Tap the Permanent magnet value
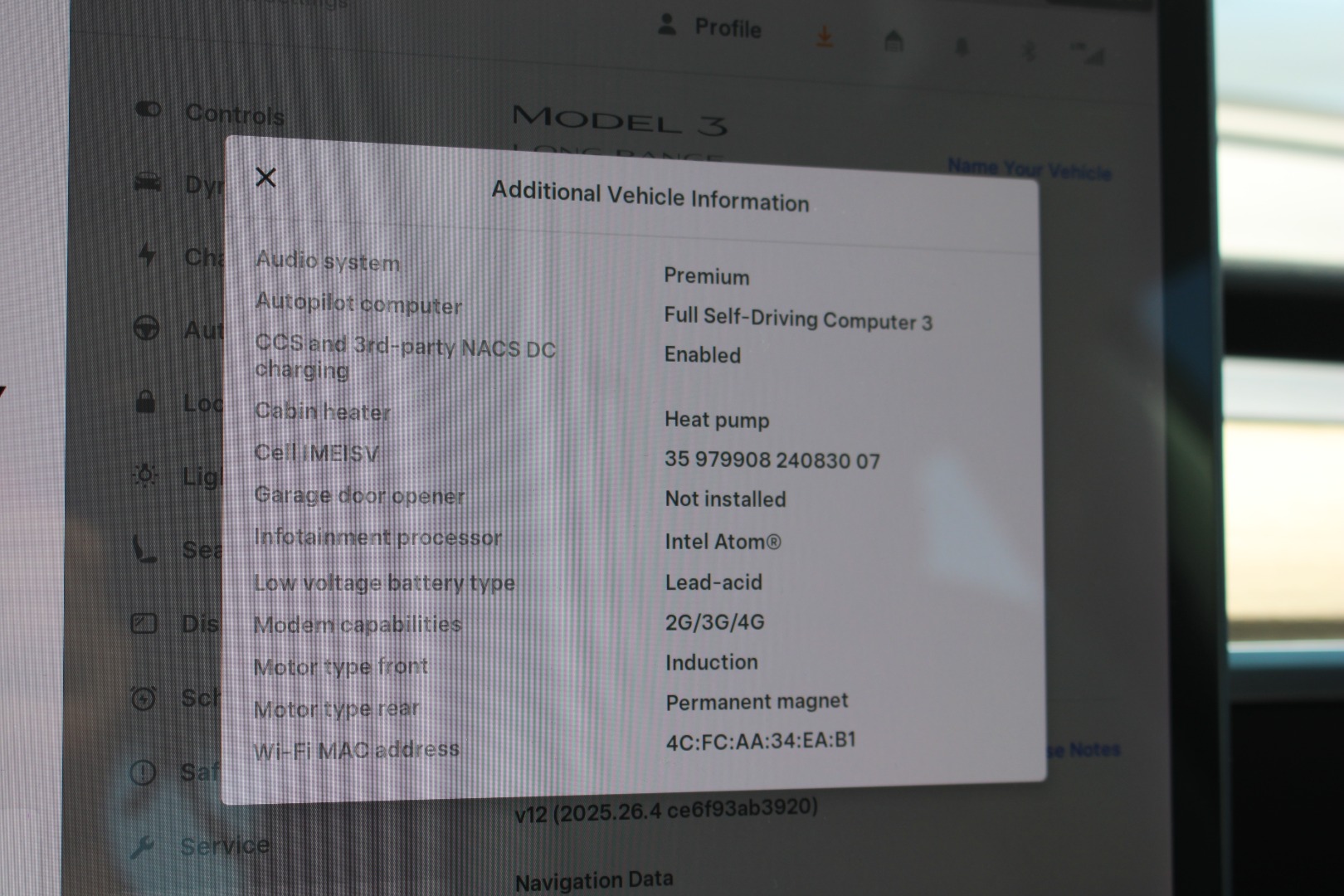The height and width of the screenshot is (896, 1344). point(757,702)
